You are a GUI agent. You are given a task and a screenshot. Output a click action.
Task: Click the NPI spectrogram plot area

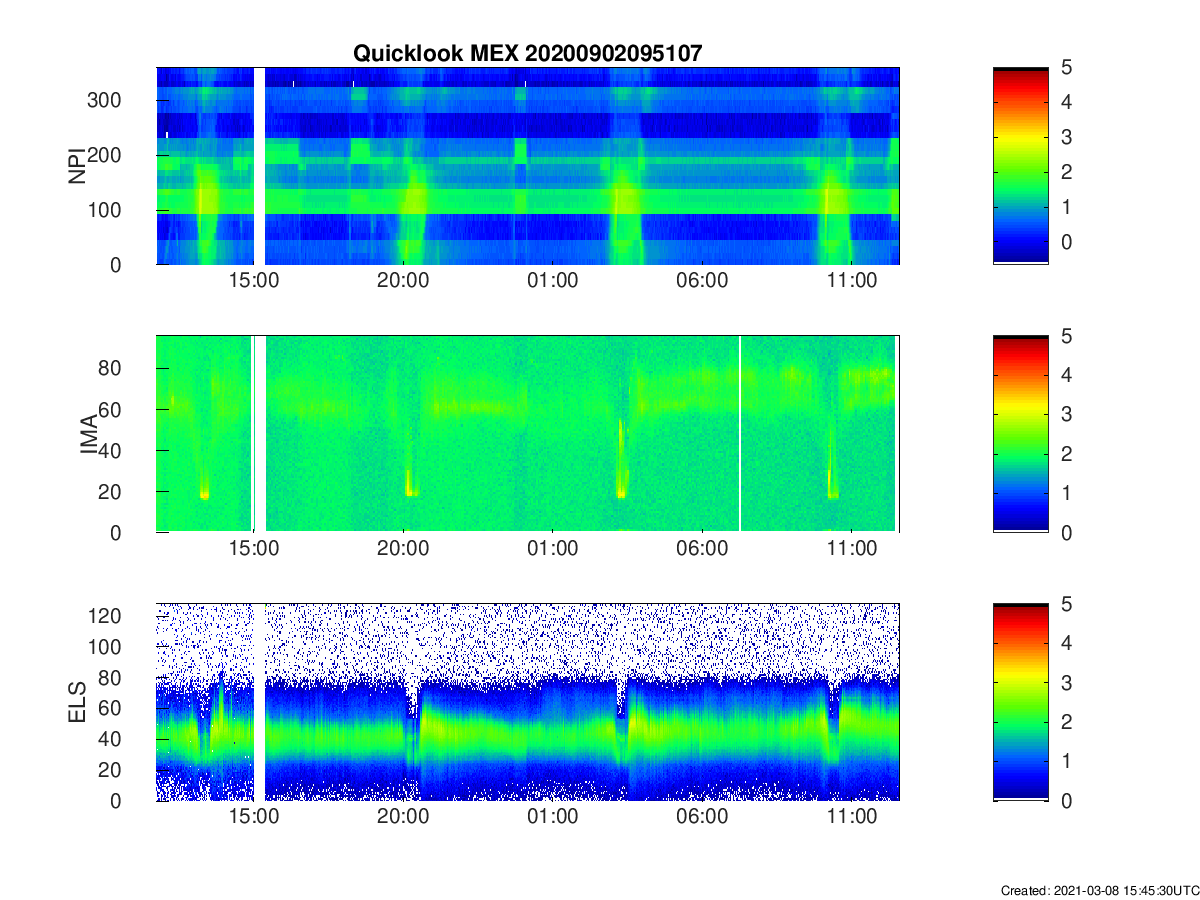click(528, 166)
